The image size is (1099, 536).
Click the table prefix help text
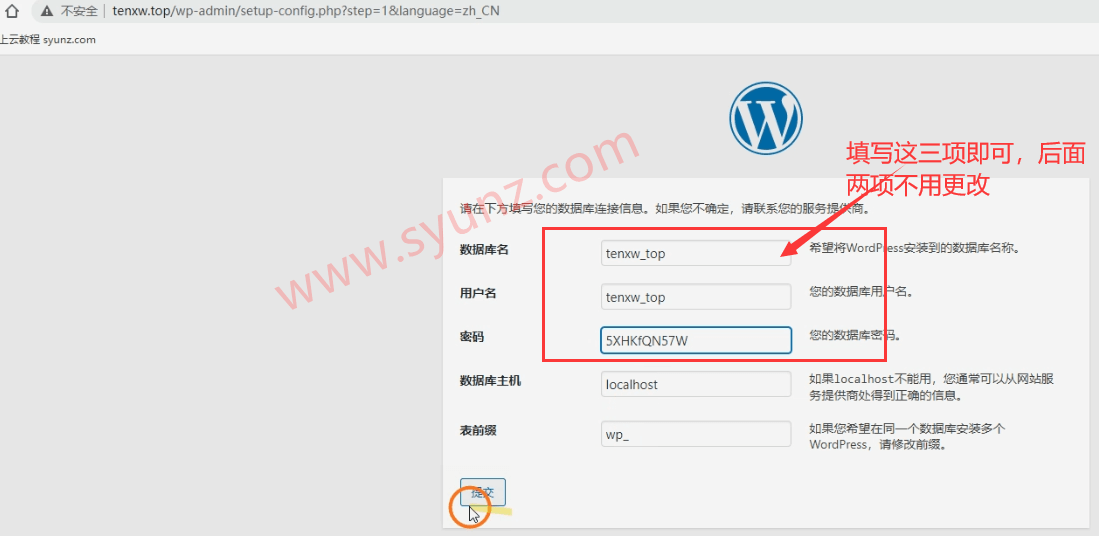[908, 436]
